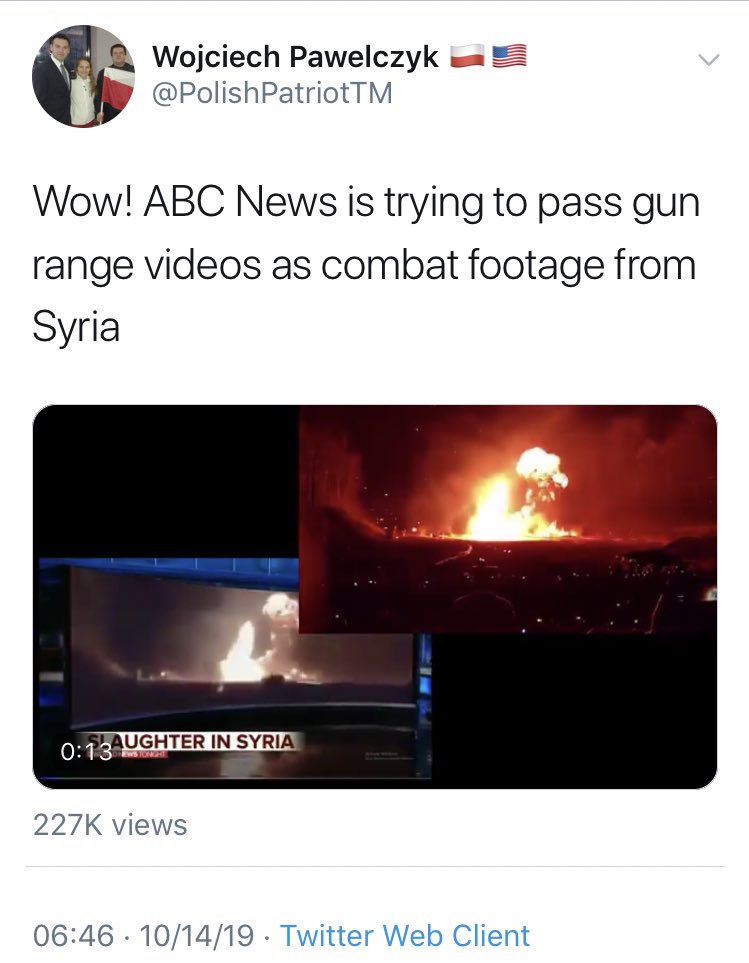Open the @PolishPatriotTM handle link

pos(272,93)
